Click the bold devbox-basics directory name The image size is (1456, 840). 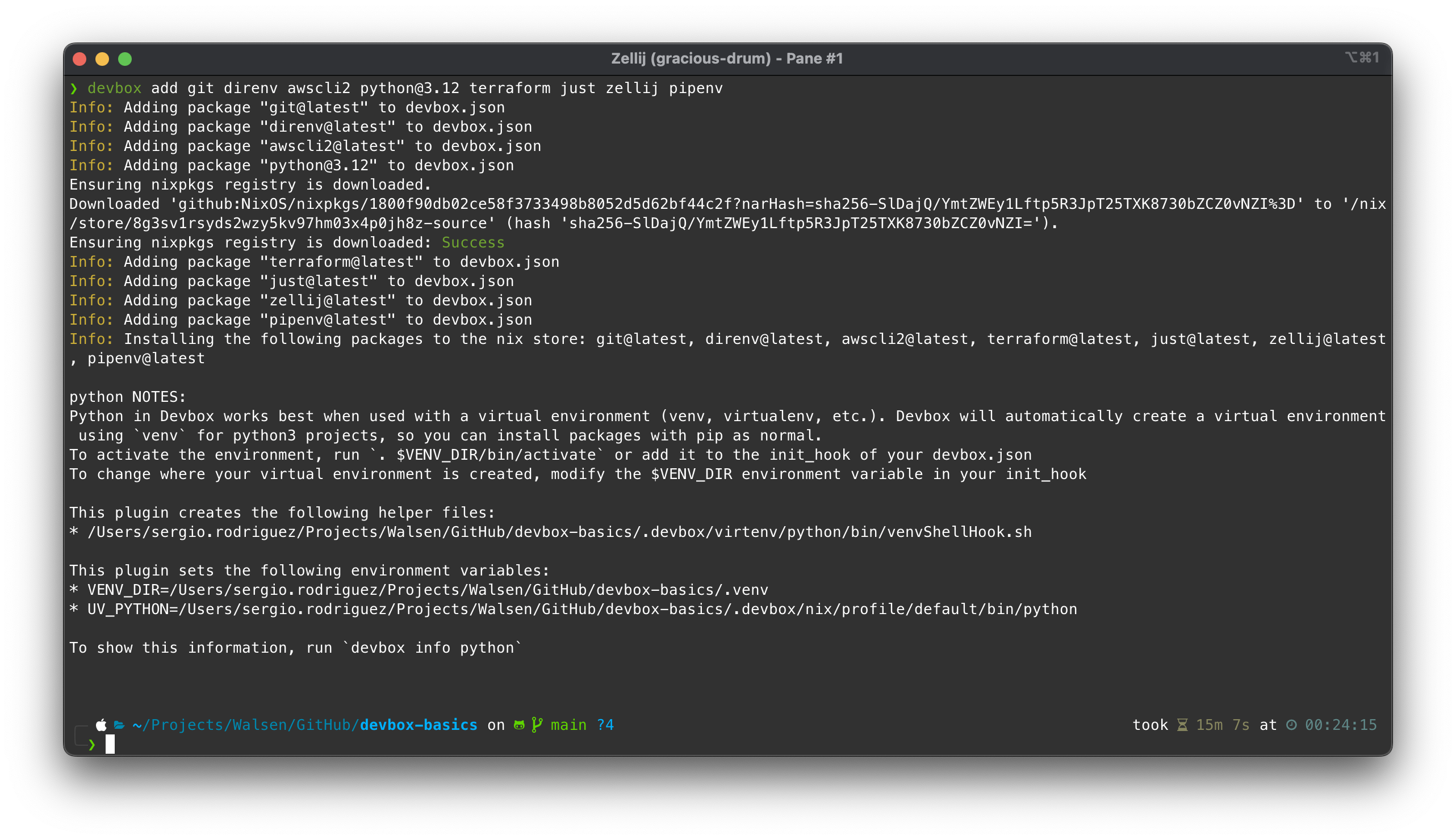click(419, 725)
